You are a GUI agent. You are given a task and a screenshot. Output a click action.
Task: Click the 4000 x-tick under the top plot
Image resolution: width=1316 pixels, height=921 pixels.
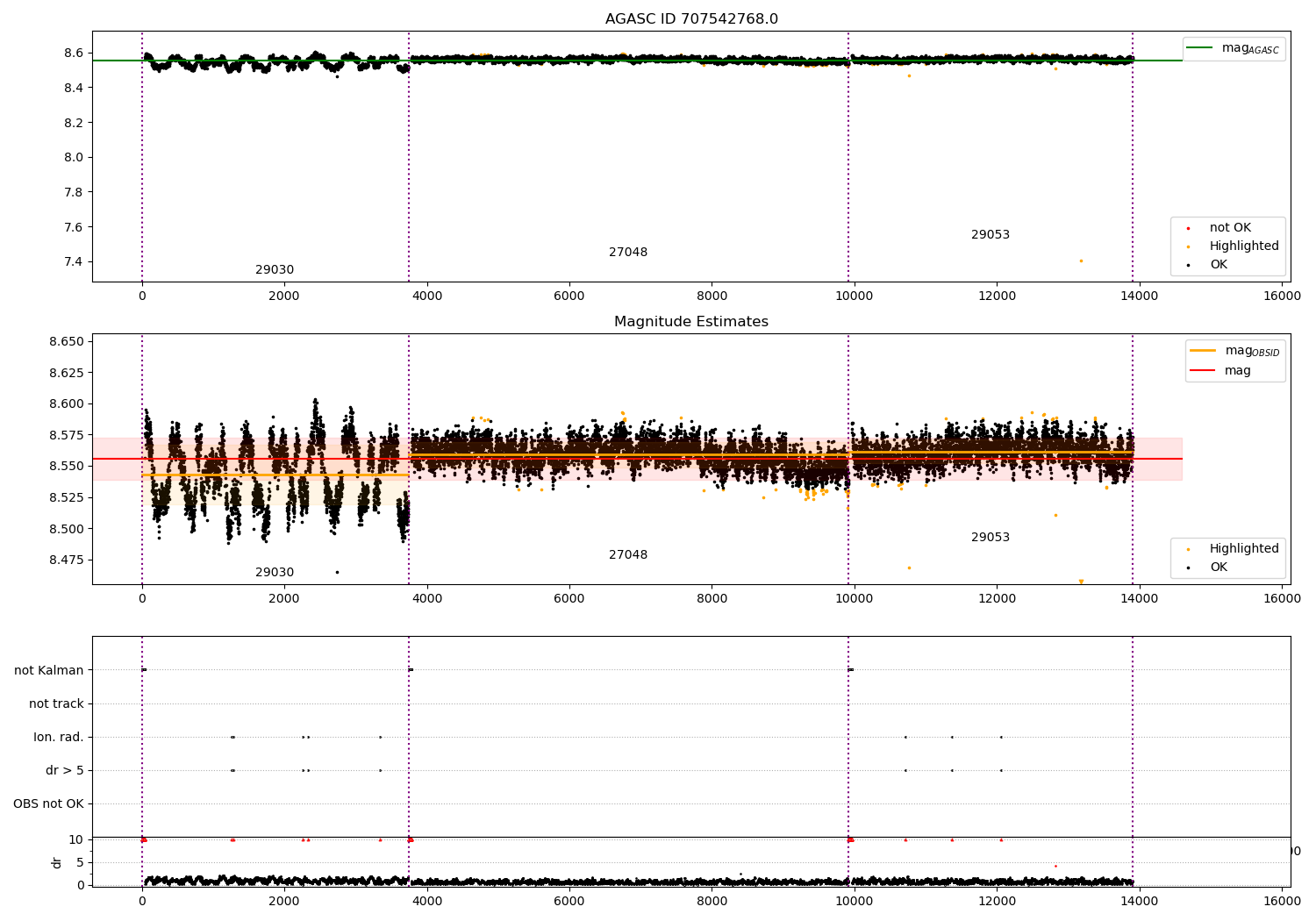click(426, 296)
